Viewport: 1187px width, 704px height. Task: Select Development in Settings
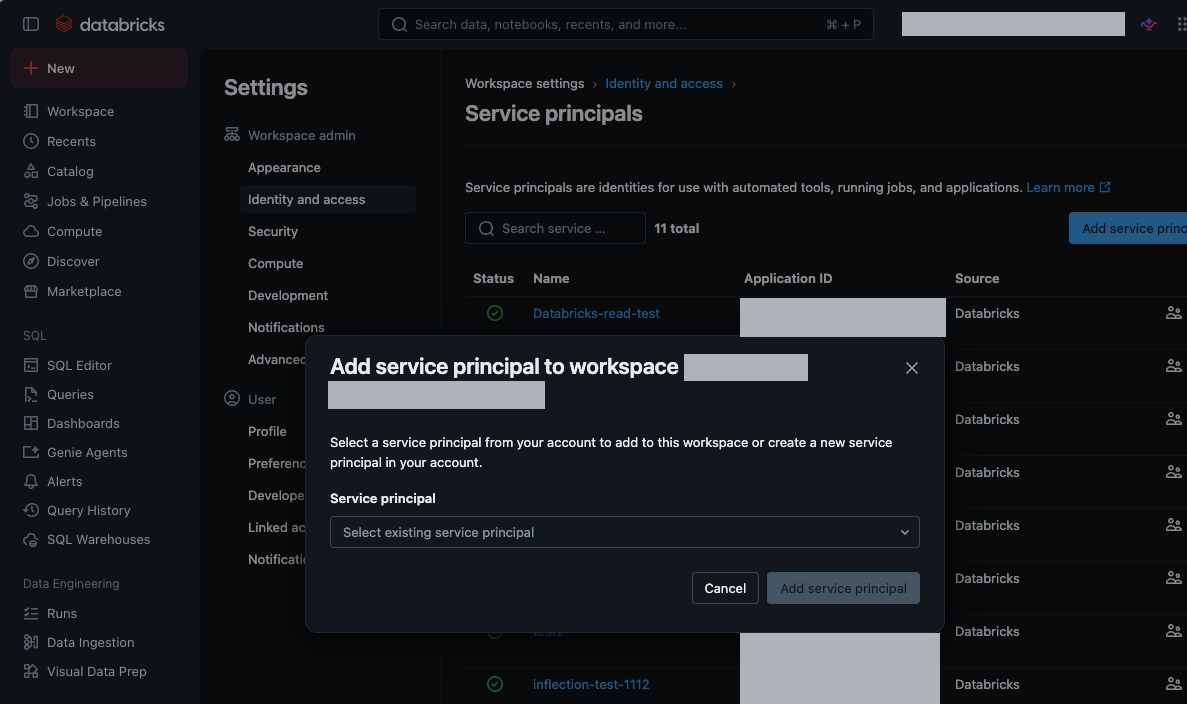[288, 295]
